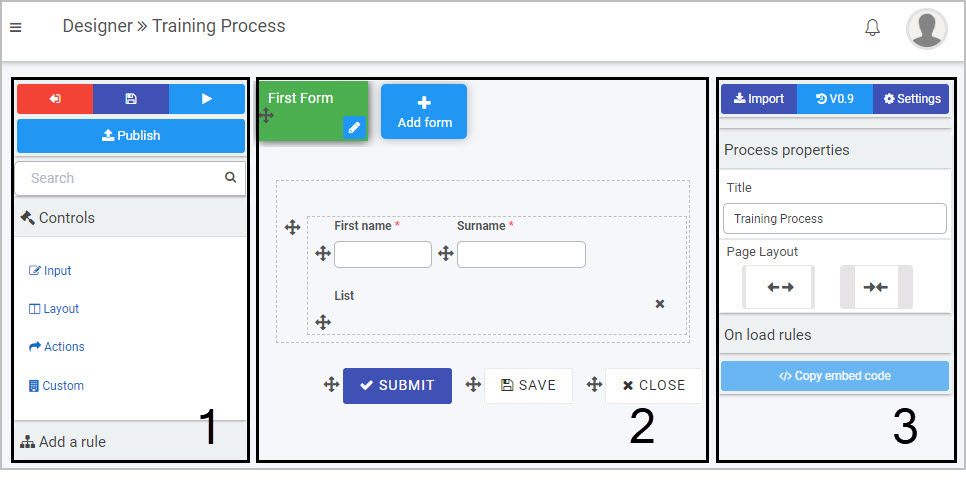Click the Title input field
The height and width of the screenshot is (490, 966).
(x=835, y=219)
